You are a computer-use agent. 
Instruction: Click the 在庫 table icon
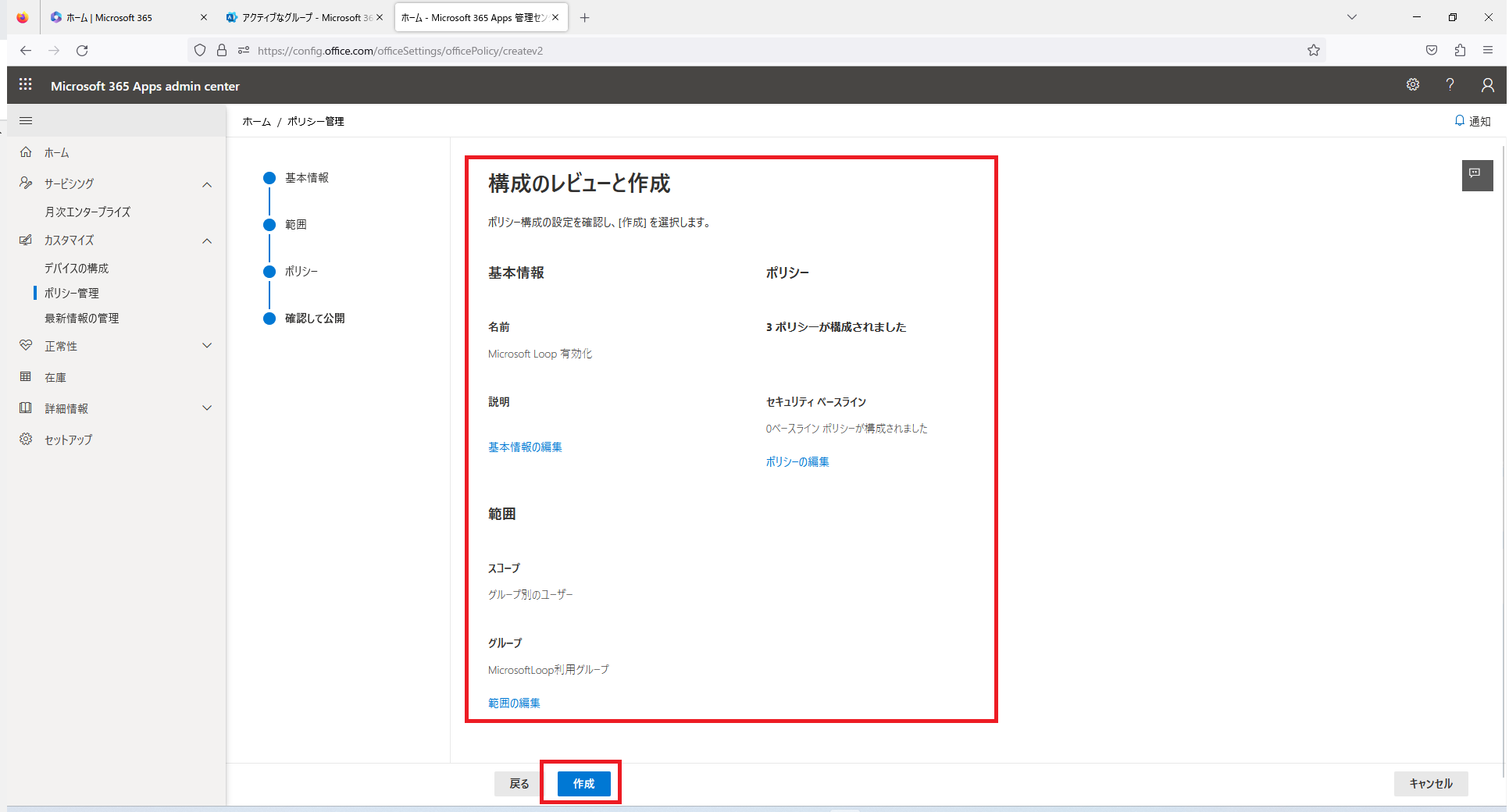tap(26, 376)
